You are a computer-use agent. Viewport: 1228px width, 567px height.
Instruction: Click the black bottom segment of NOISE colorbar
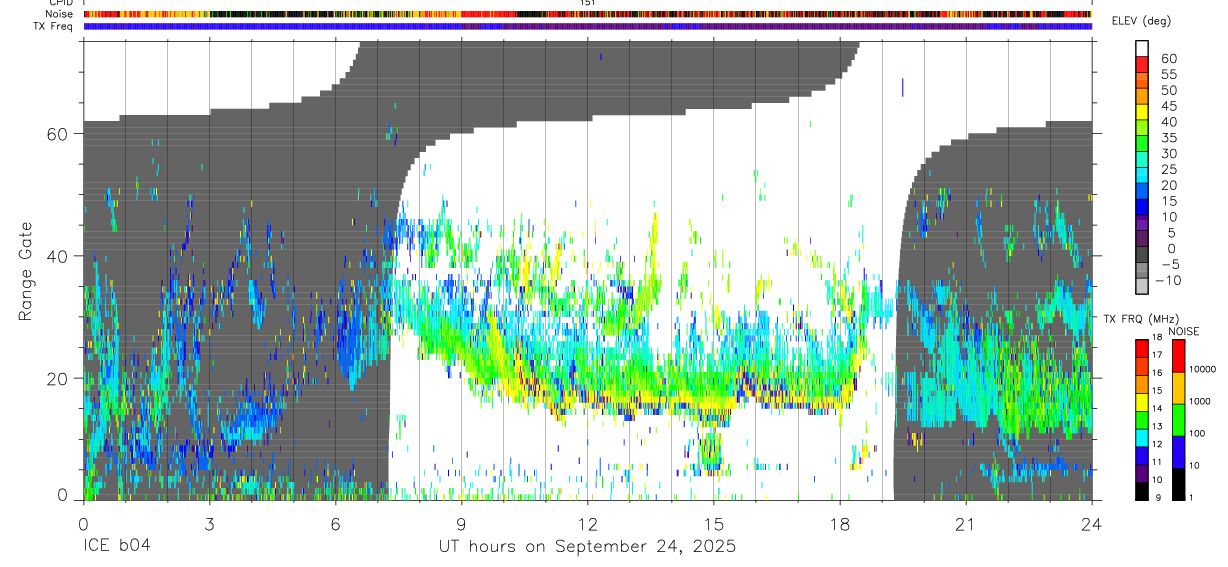click(x=1178, y=484)
